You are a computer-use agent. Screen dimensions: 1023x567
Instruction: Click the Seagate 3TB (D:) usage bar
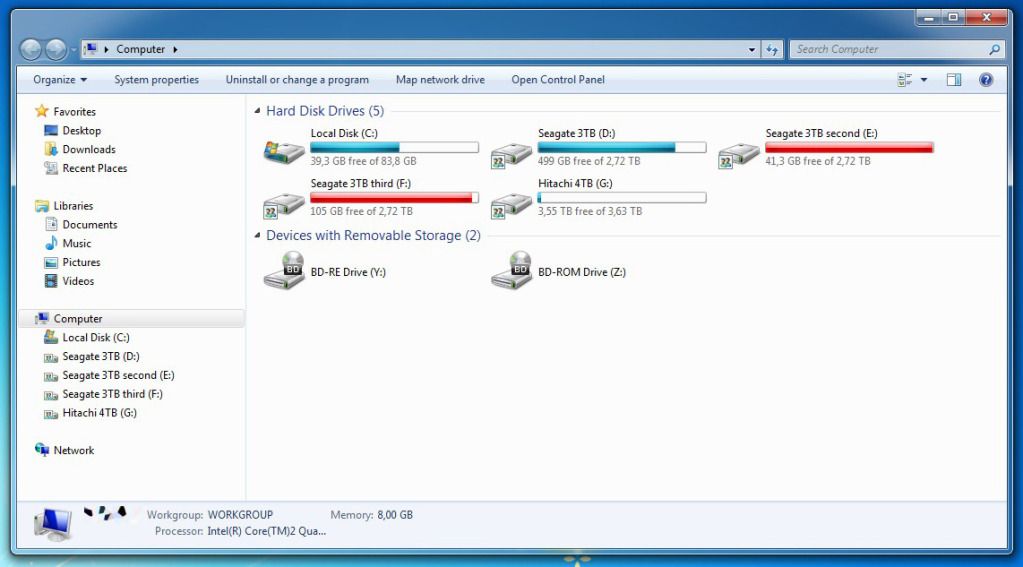tap(622, 147)
